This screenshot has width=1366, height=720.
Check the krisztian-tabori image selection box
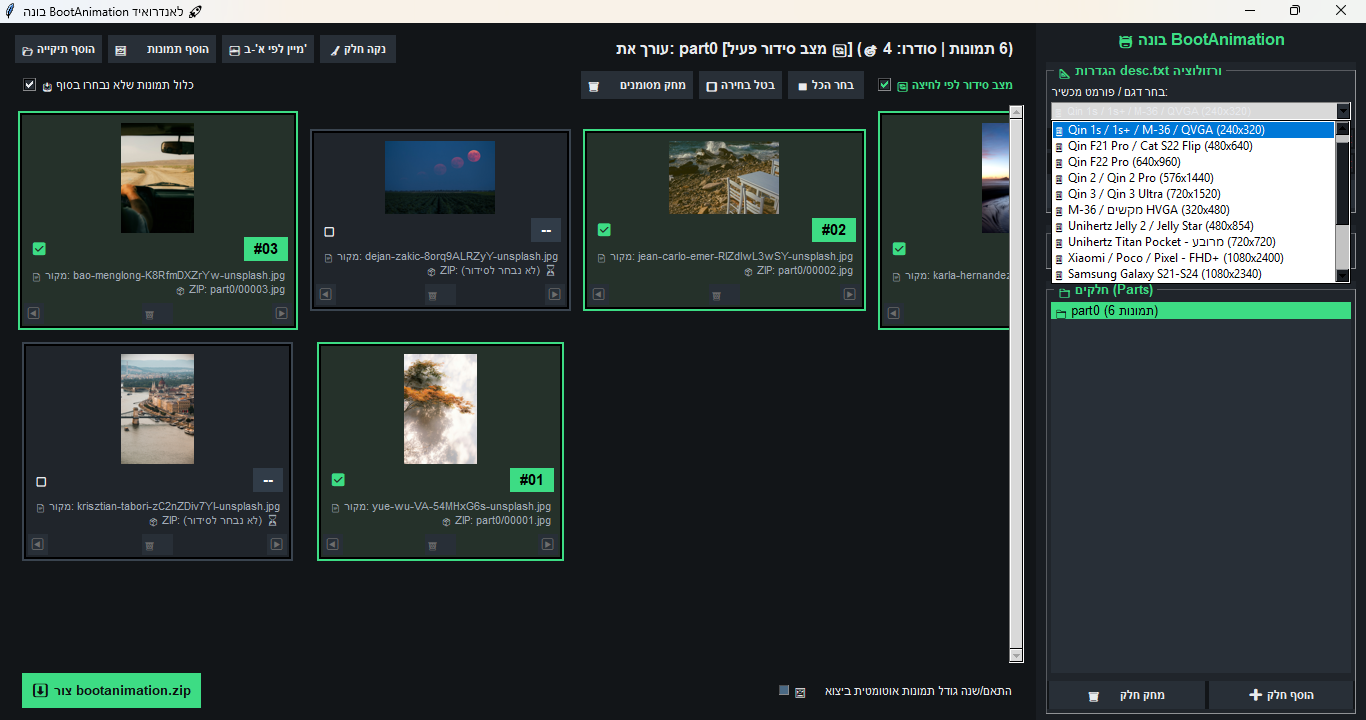(41, 481)
